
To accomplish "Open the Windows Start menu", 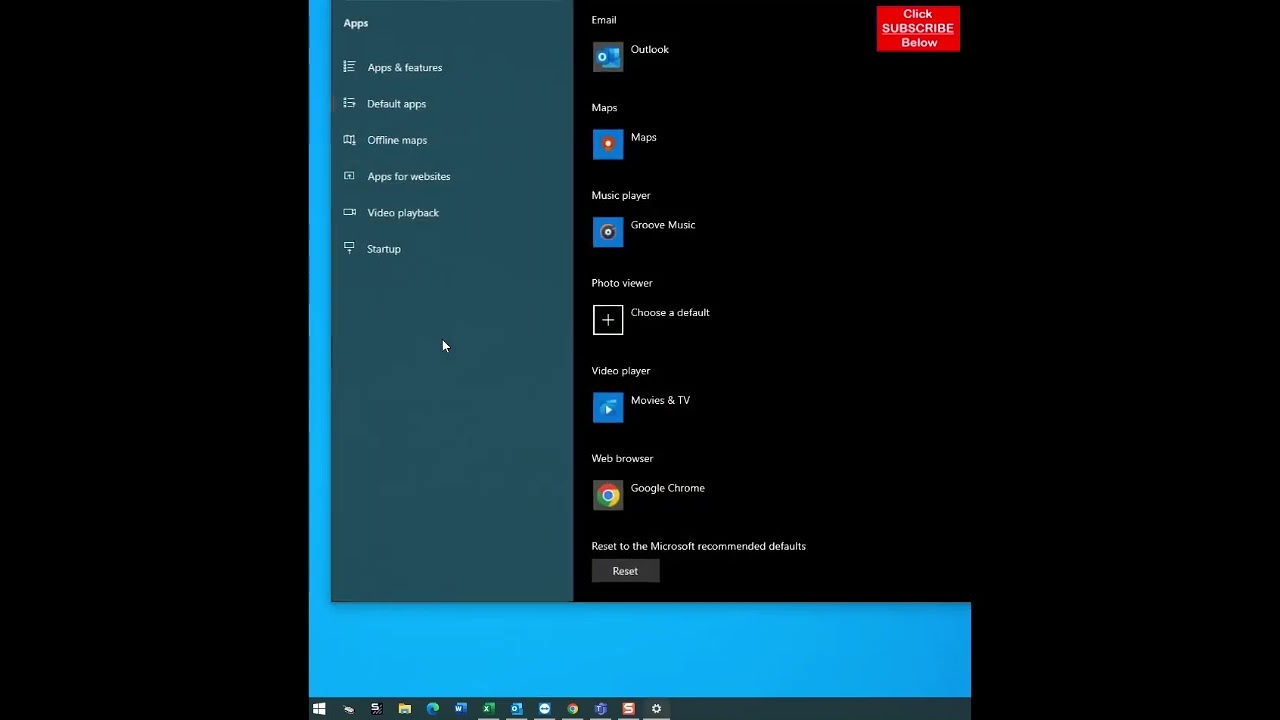I will [x=319, y=708].
